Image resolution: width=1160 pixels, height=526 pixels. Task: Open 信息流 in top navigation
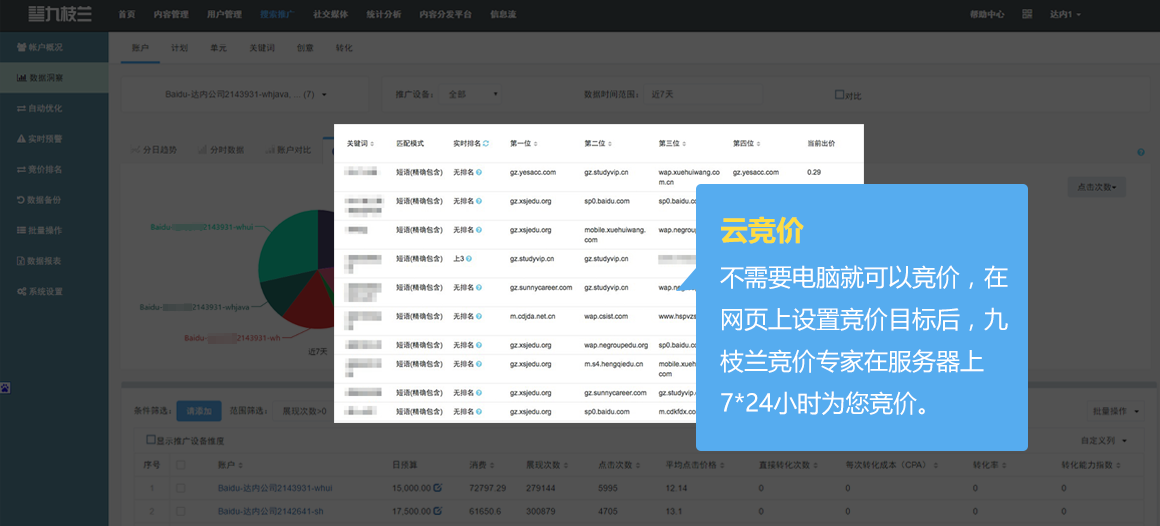coord(503,14)
